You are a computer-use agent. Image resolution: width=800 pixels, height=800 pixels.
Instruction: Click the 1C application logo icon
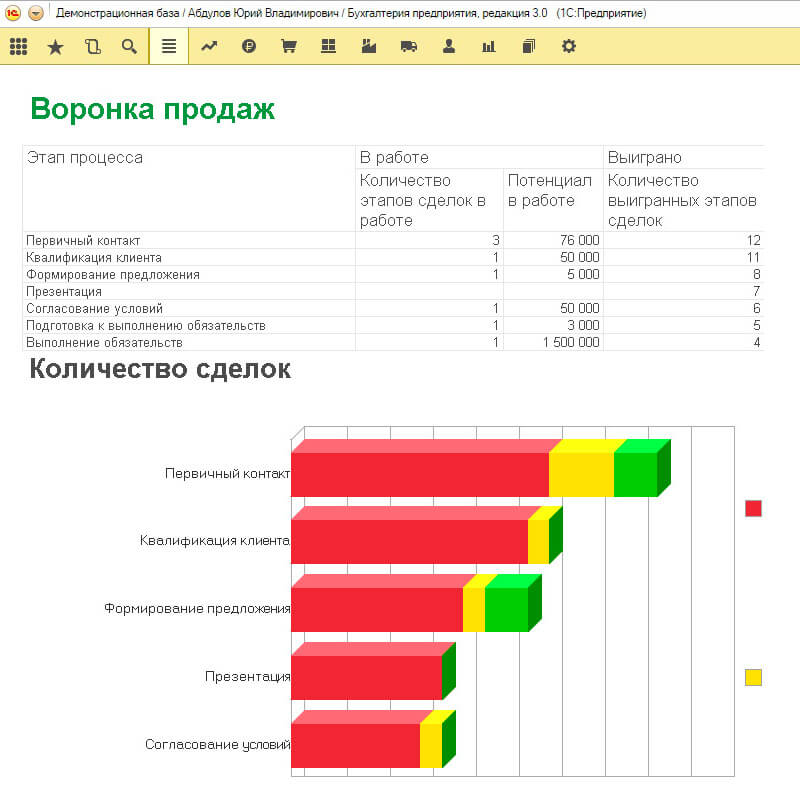pos(12,13)
